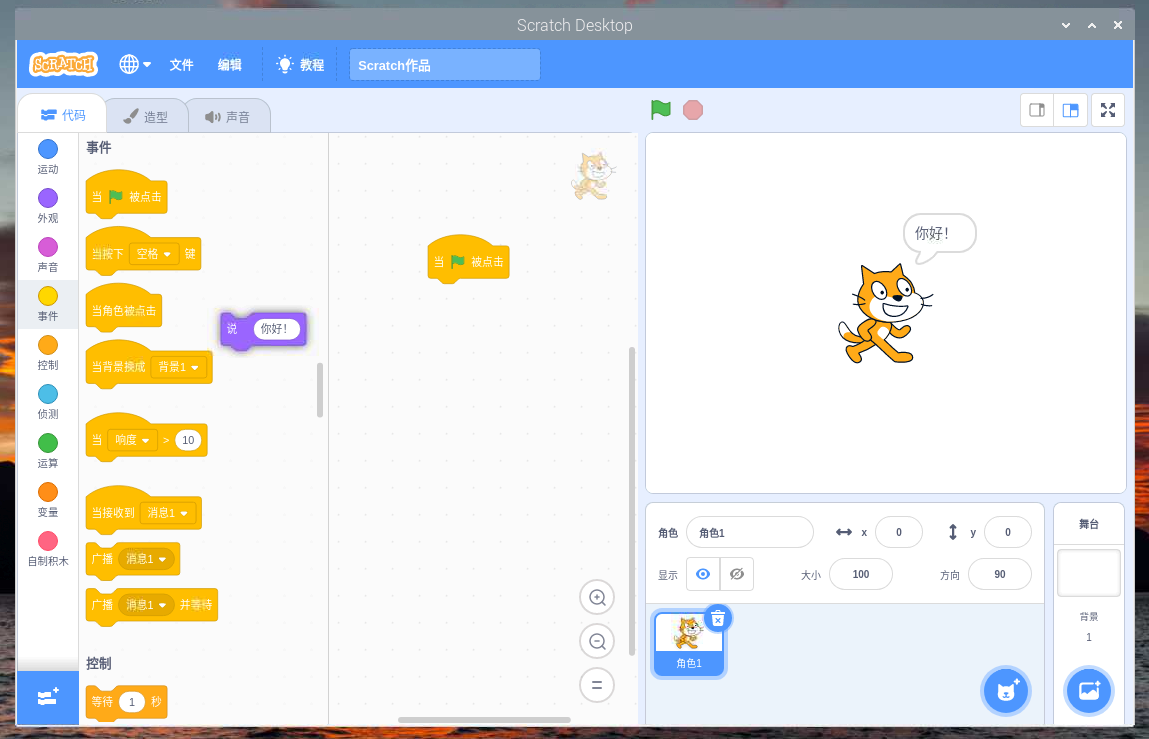Click the x position field
The image size is (1149, 739).
click(898, 532)
